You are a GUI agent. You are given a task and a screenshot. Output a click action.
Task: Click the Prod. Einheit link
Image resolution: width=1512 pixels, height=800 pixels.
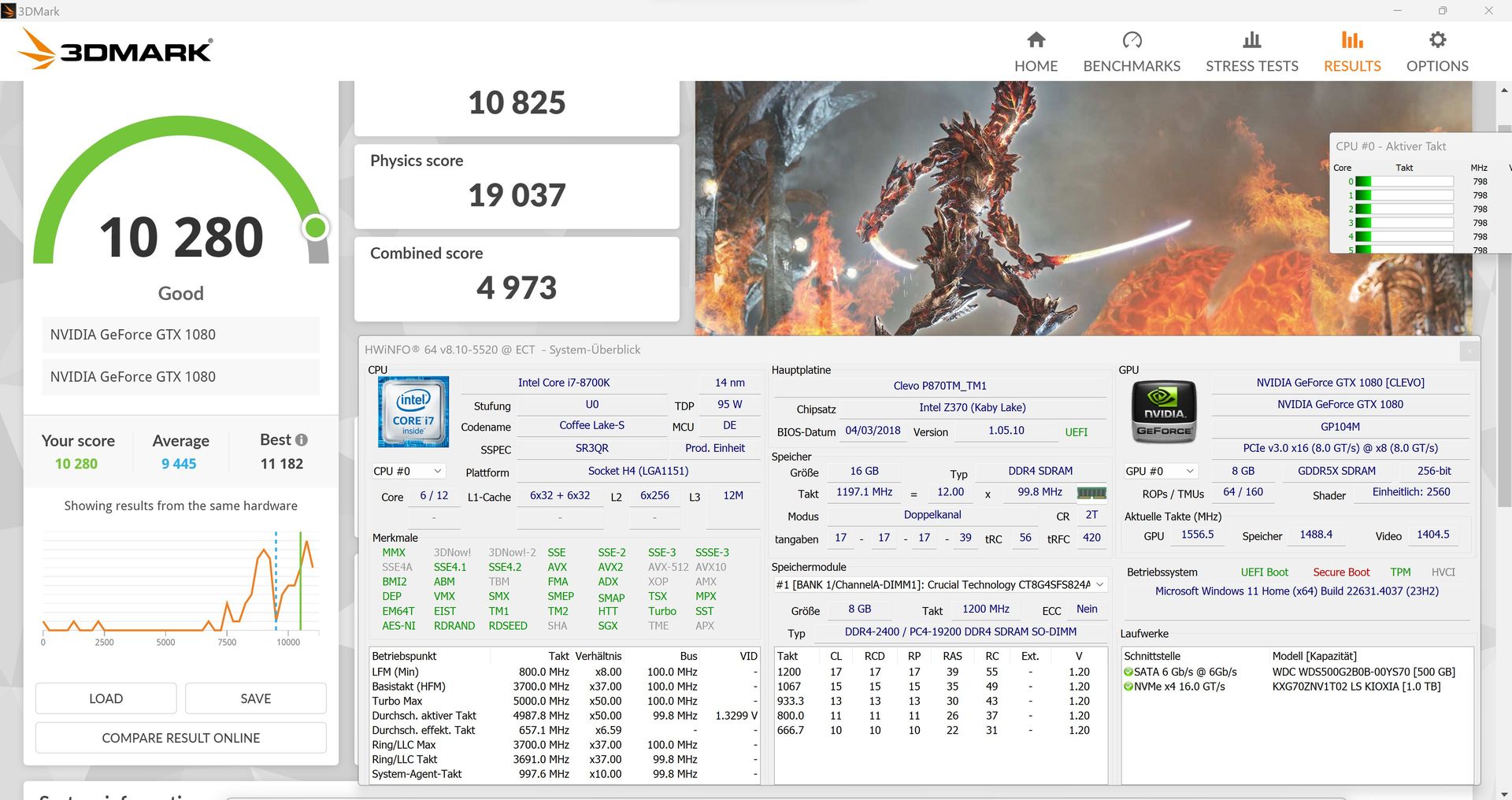tap(715, 448)
